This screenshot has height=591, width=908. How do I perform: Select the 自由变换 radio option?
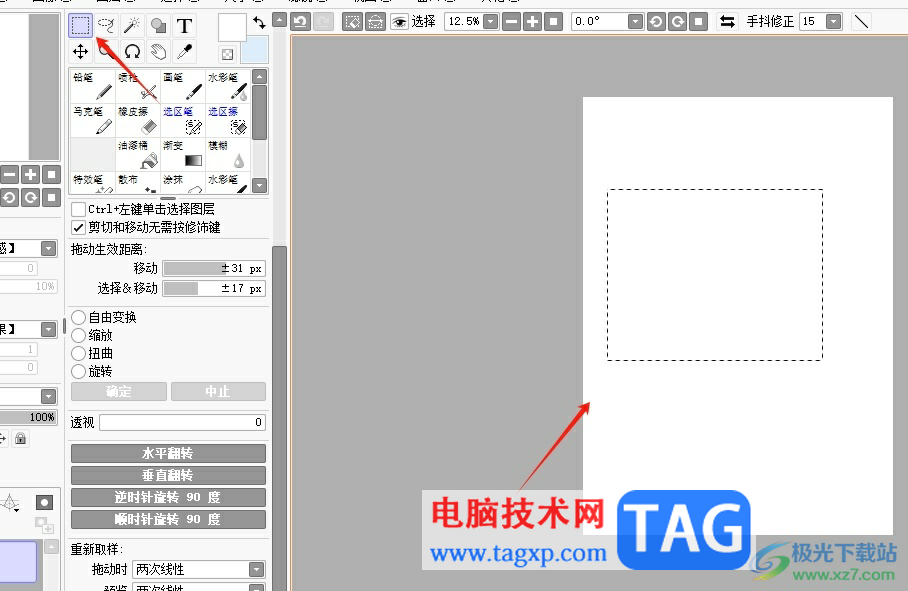coord(79,317)
